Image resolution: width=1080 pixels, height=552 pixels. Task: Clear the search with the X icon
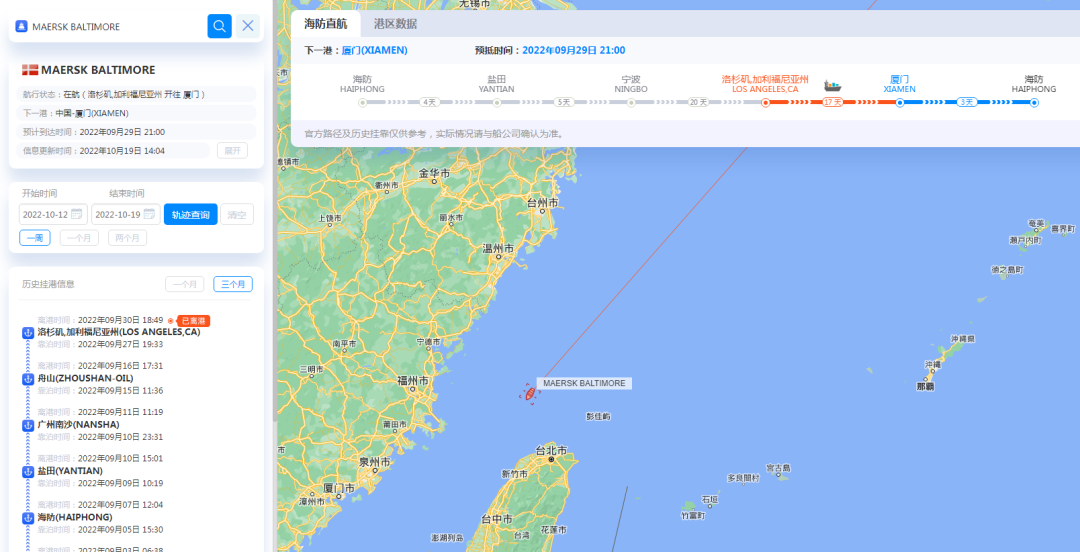(x=248, y=26)
